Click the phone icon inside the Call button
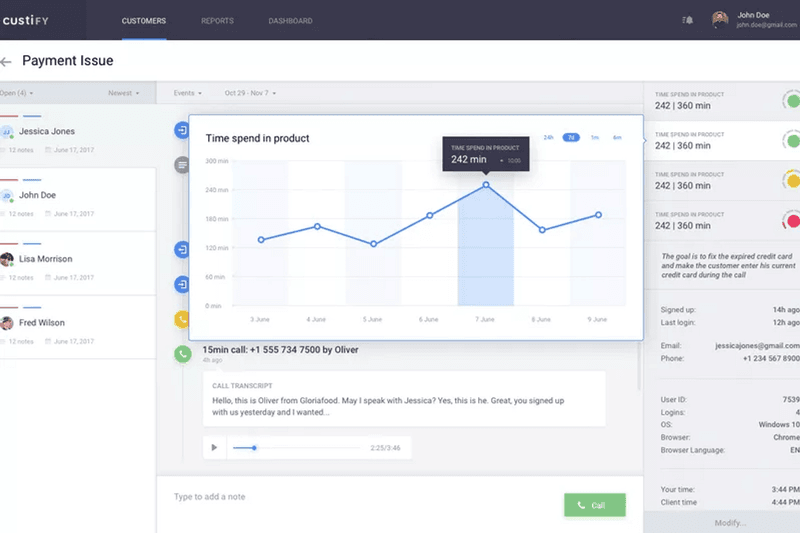The image size is (800, 533). click(x=581, y=505)
